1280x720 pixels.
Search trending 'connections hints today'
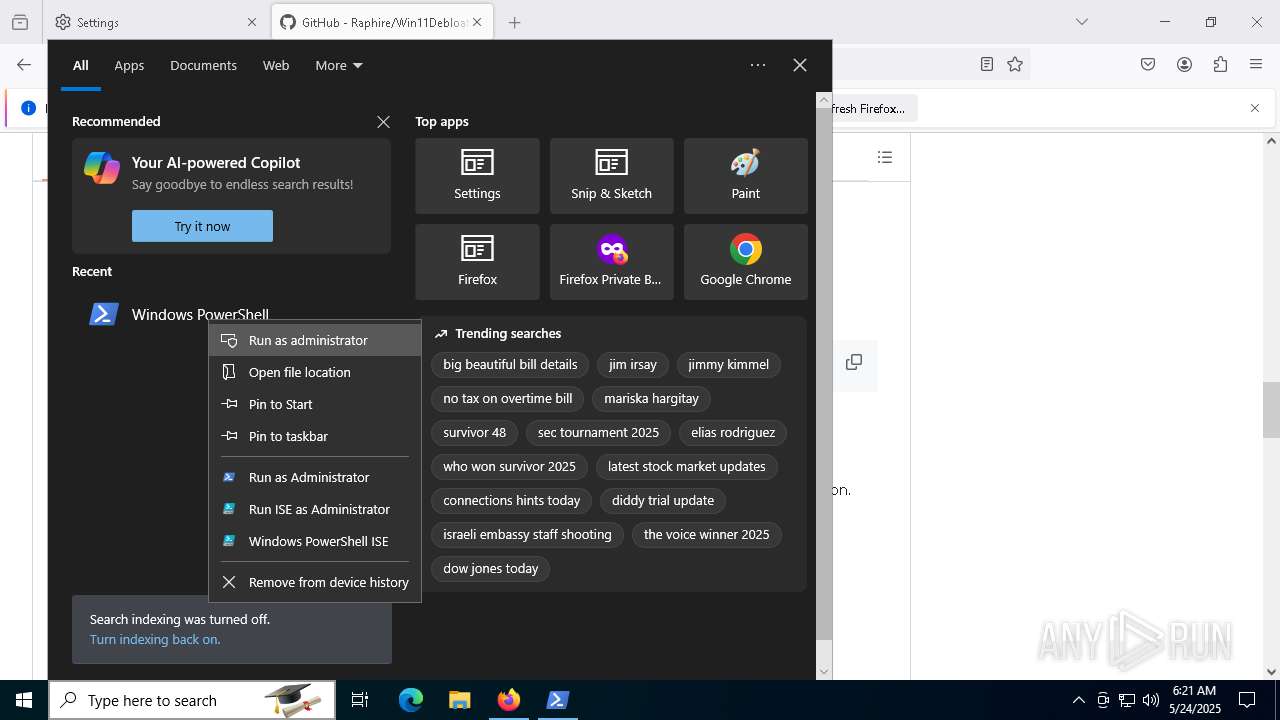point(512,501)
